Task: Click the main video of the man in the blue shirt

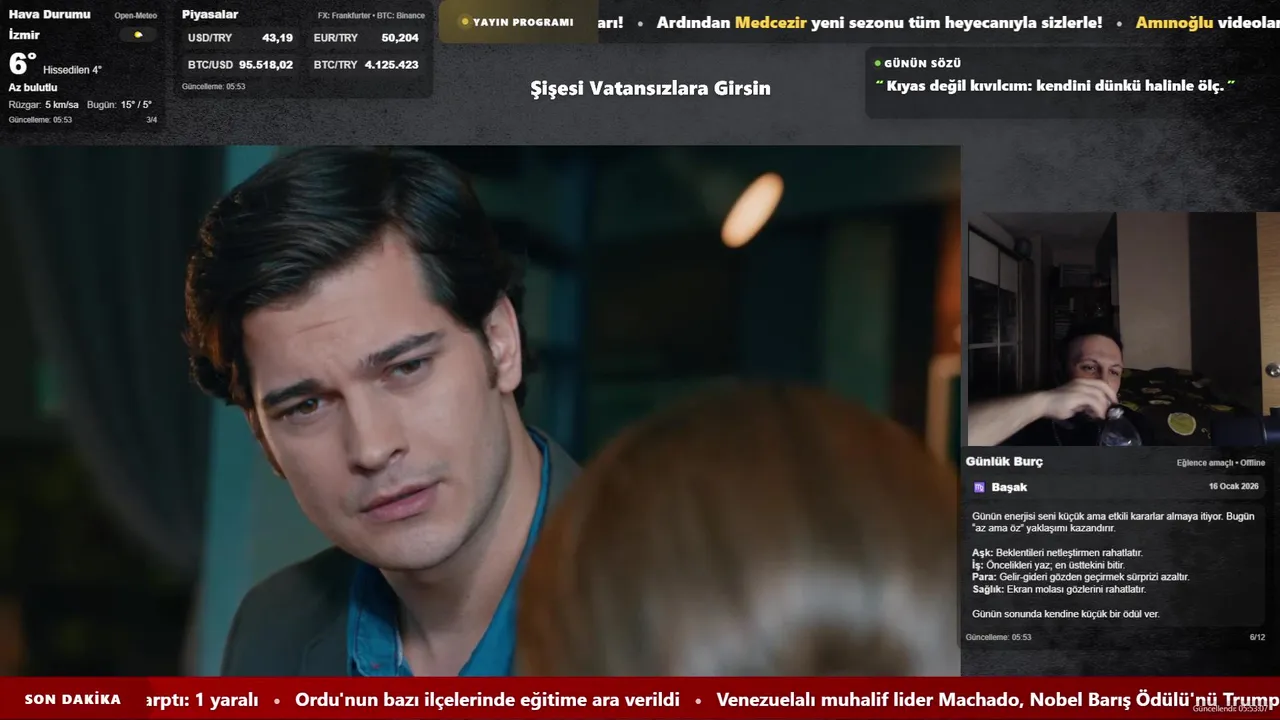Action: point(480,411)
